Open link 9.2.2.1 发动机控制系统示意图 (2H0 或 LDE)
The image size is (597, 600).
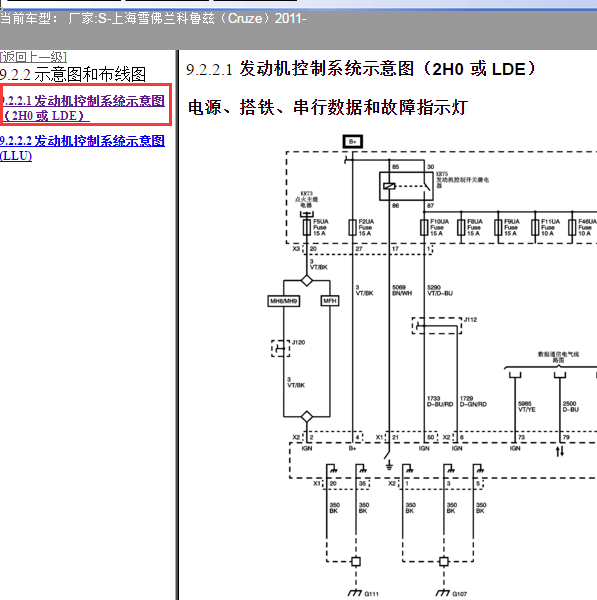83,108
